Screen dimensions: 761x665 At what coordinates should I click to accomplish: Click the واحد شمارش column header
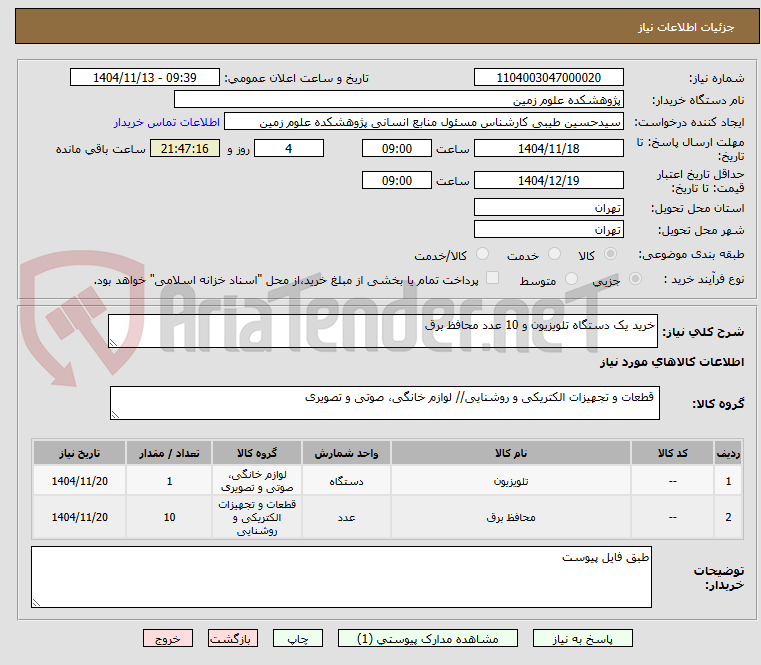click(x=346, y=453)
